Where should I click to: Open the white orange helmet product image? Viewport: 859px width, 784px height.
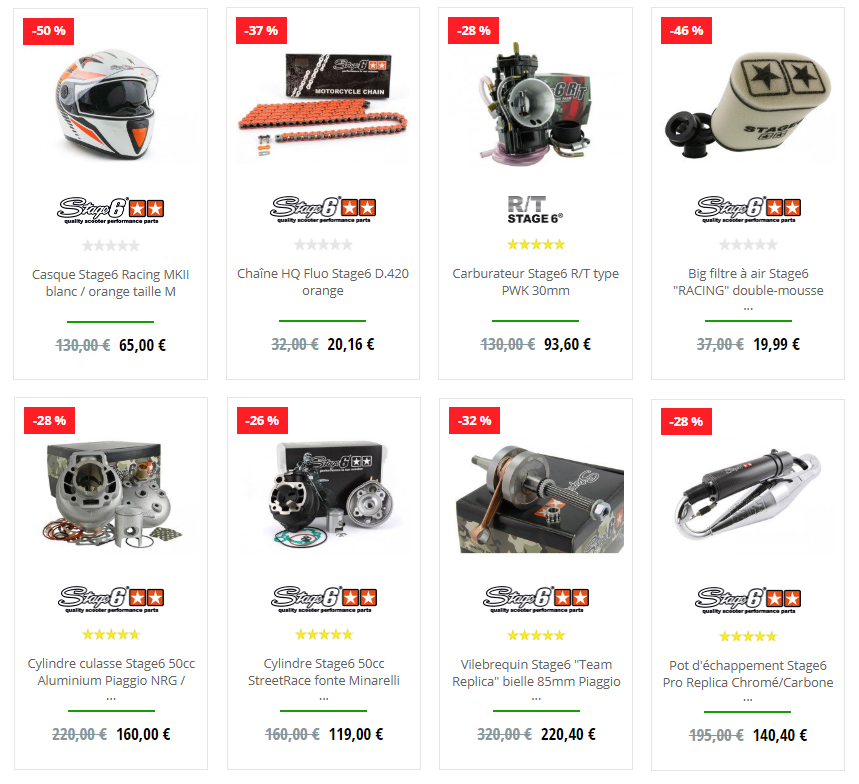[108, 105]
